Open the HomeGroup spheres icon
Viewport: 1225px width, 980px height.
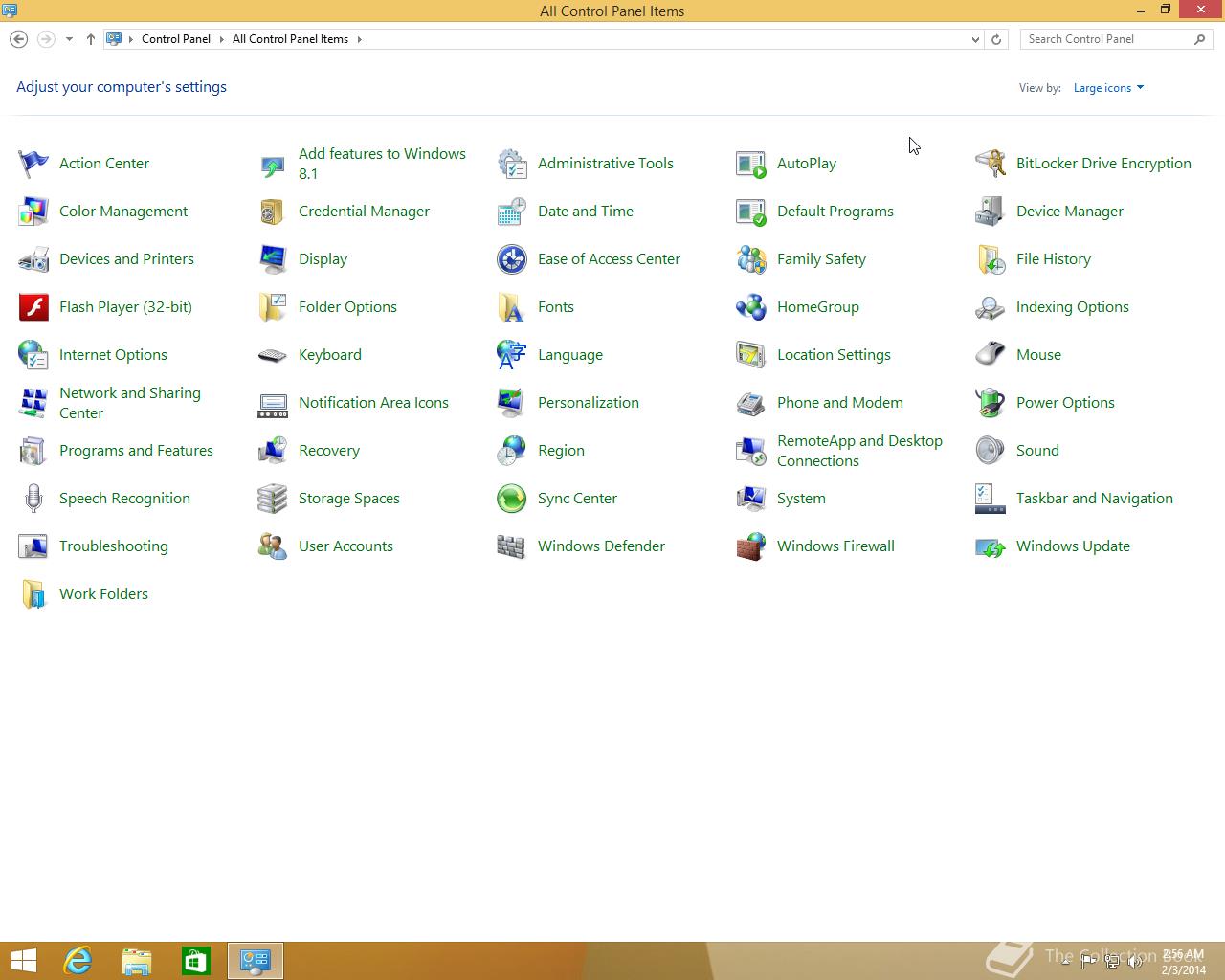point(751,307)
